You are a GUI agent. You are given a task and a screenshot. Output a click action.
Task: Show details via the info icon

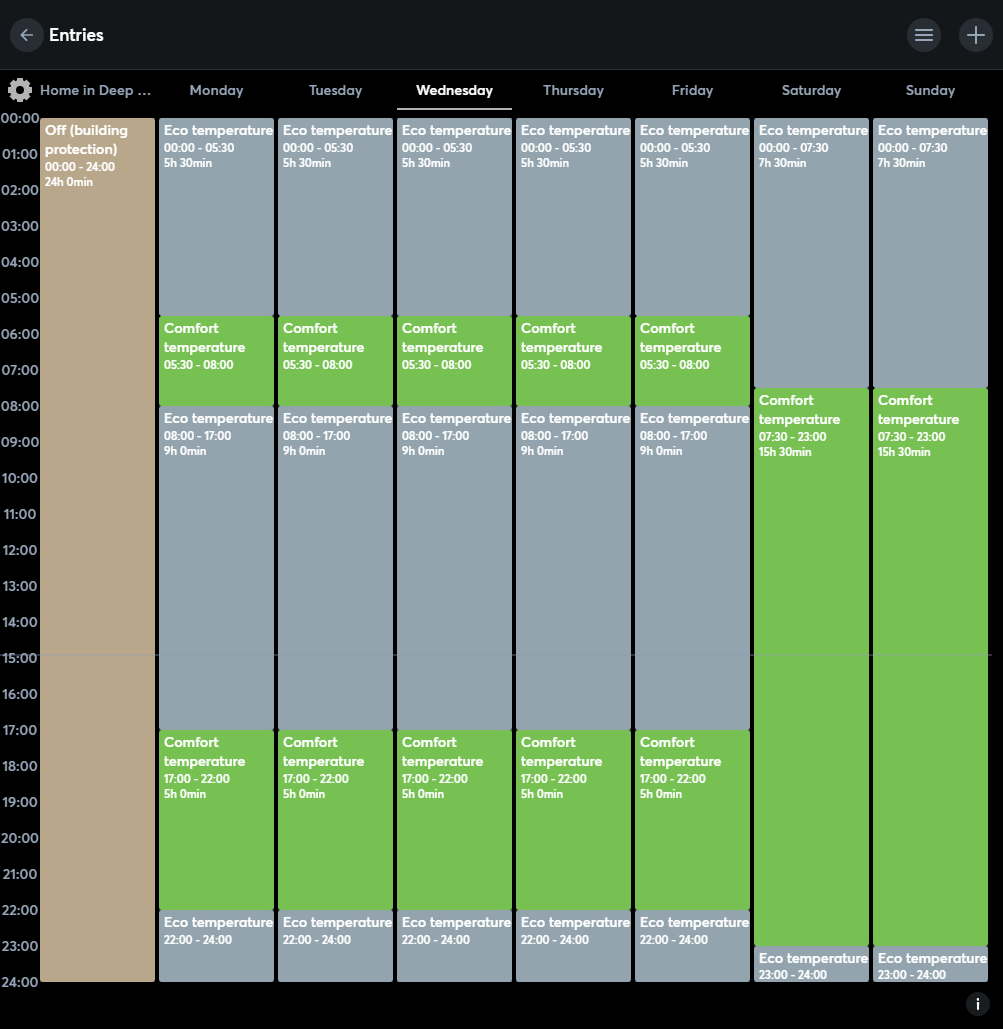click(977, 1003)
